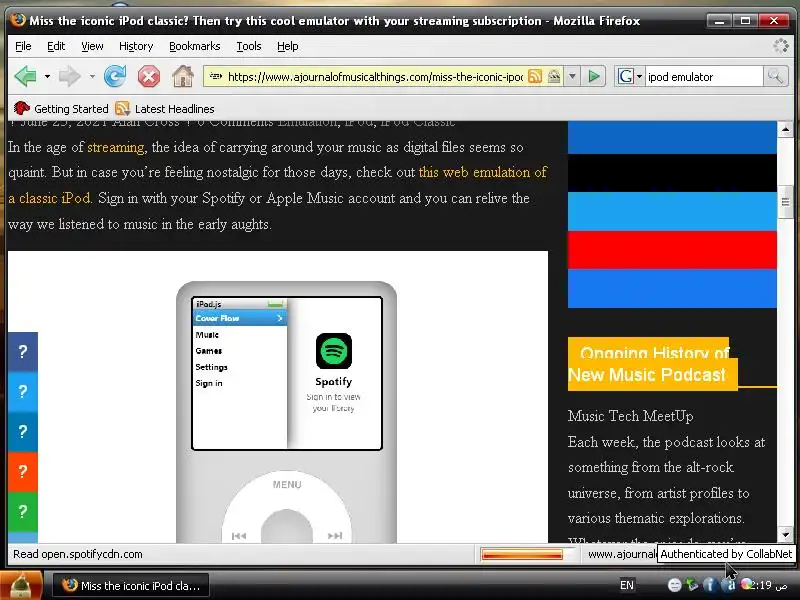Viewport: 800px width, 600px height.
Task: Click the magnifier search button in the search box
Action: coord(776,77)
